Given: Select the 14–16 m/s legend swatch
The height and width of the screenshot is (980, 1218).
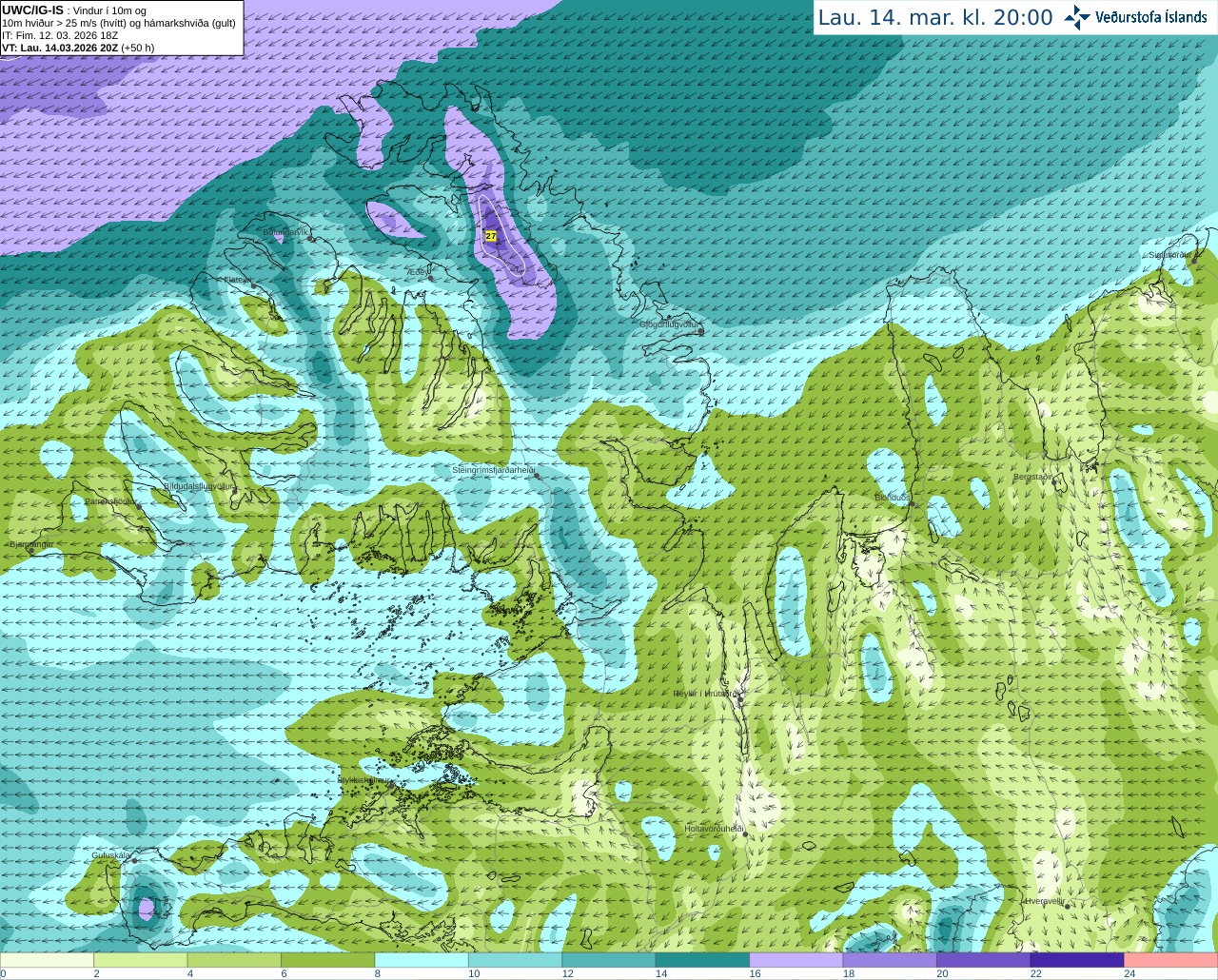Looking at the screenshot, I should pos(702,960).
